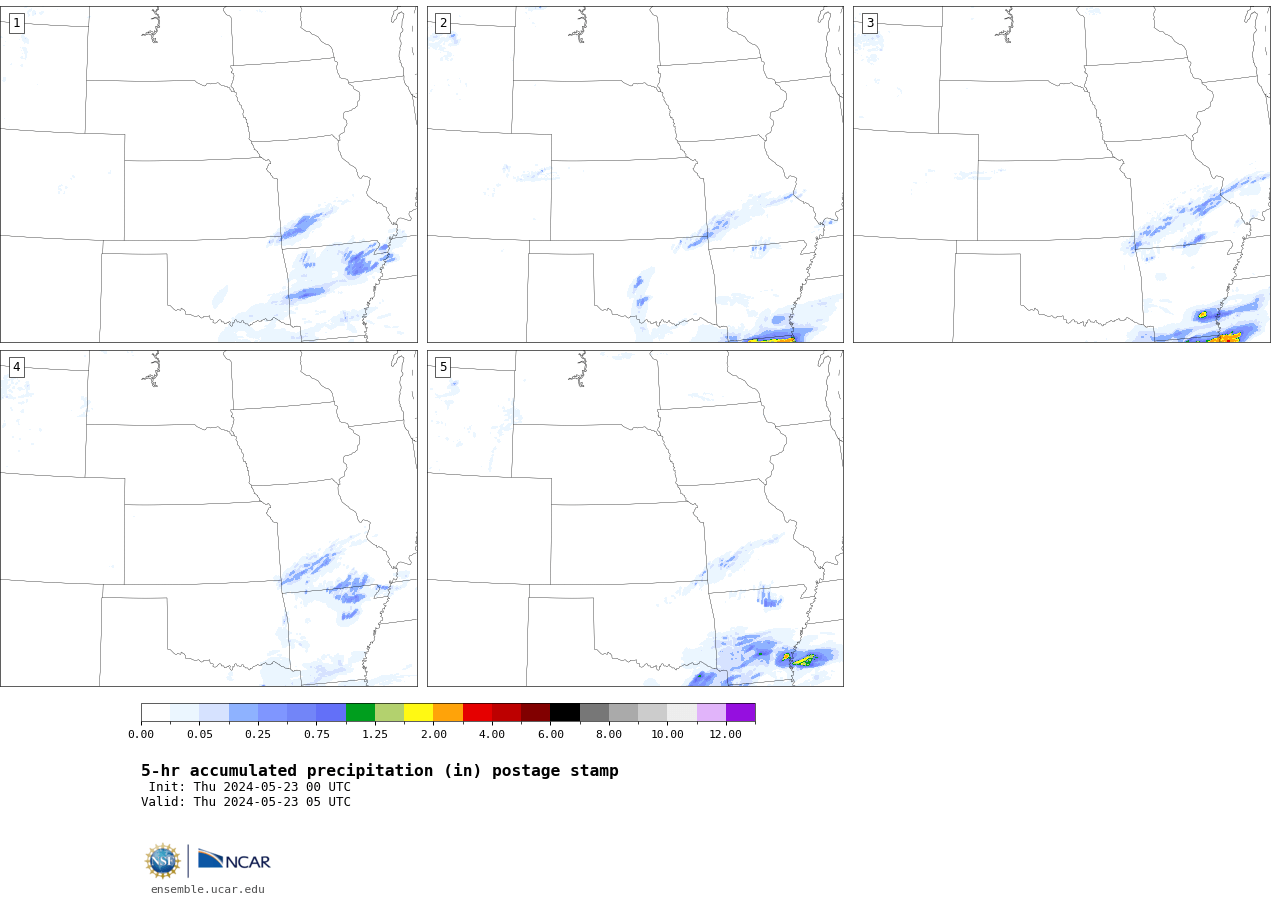Click the NSF seal logo
1280x901 pixels.
coord(163,861)
